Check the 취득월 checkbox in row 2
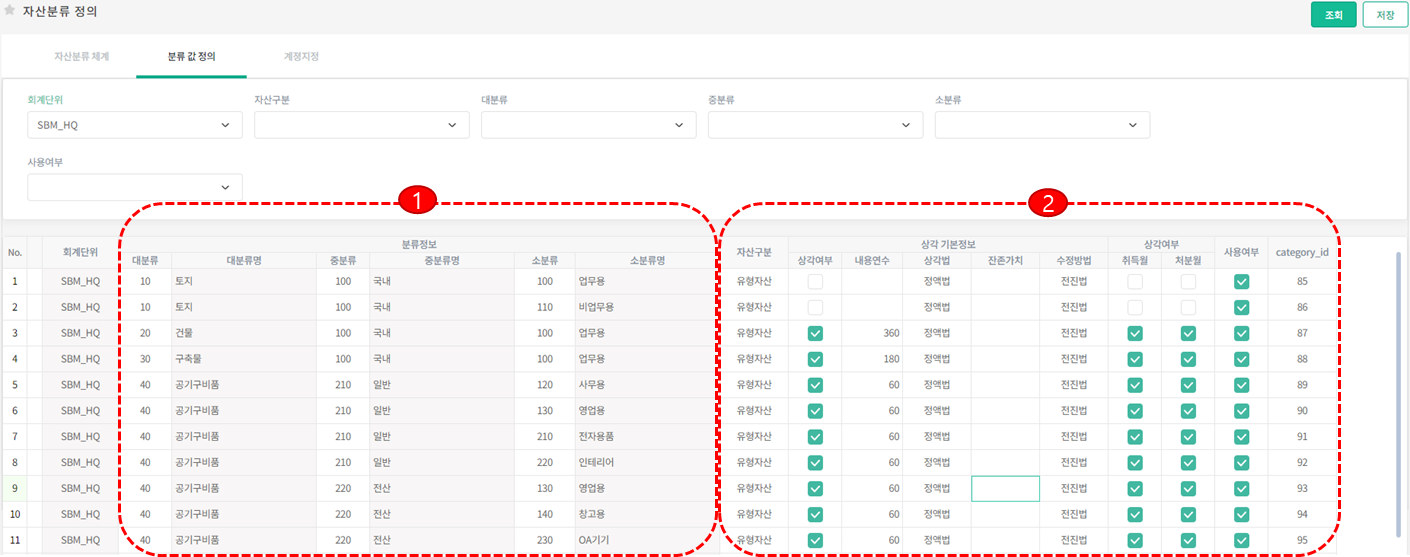1410x557 pixels. coord(1135,308)
